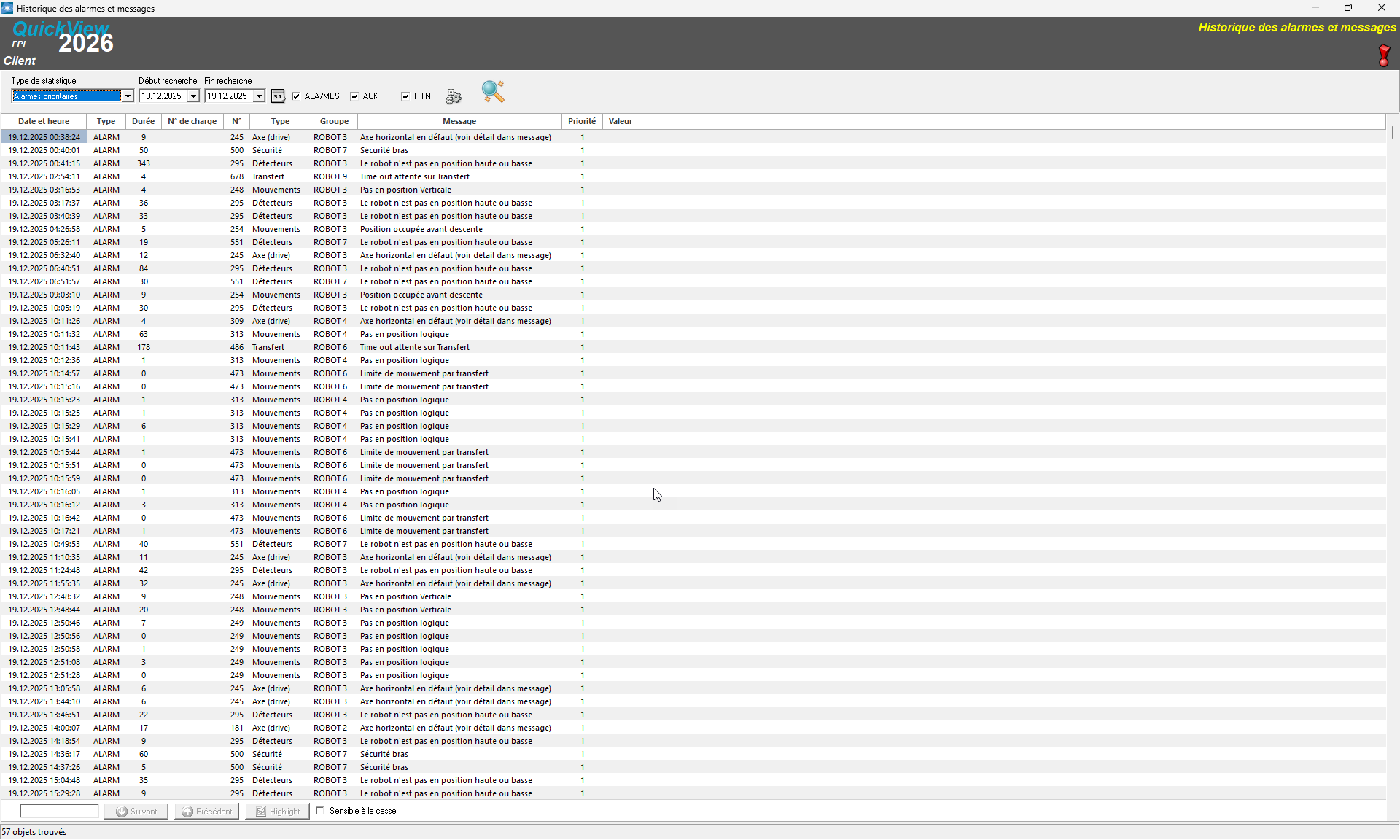
Task: Uncheck the ALA/MES checkbox
Action: [296, 96]
